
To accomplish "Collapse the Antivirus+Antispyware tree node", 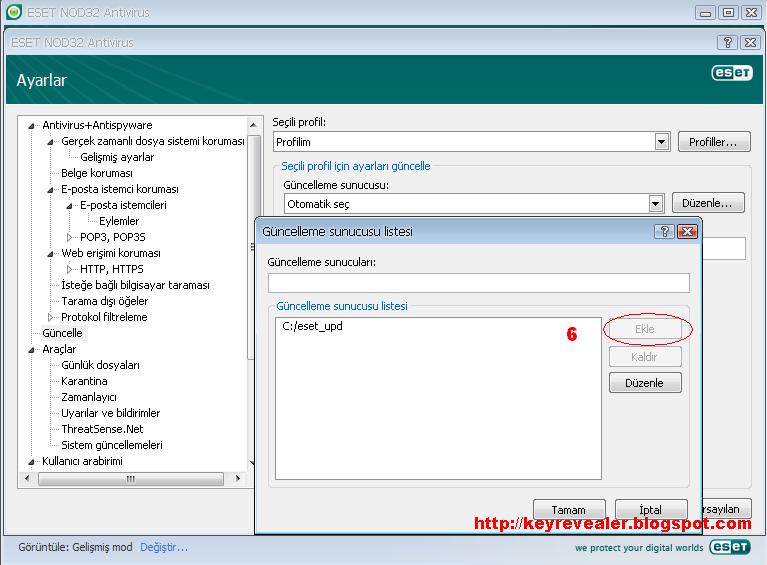I will coord(31,126).
